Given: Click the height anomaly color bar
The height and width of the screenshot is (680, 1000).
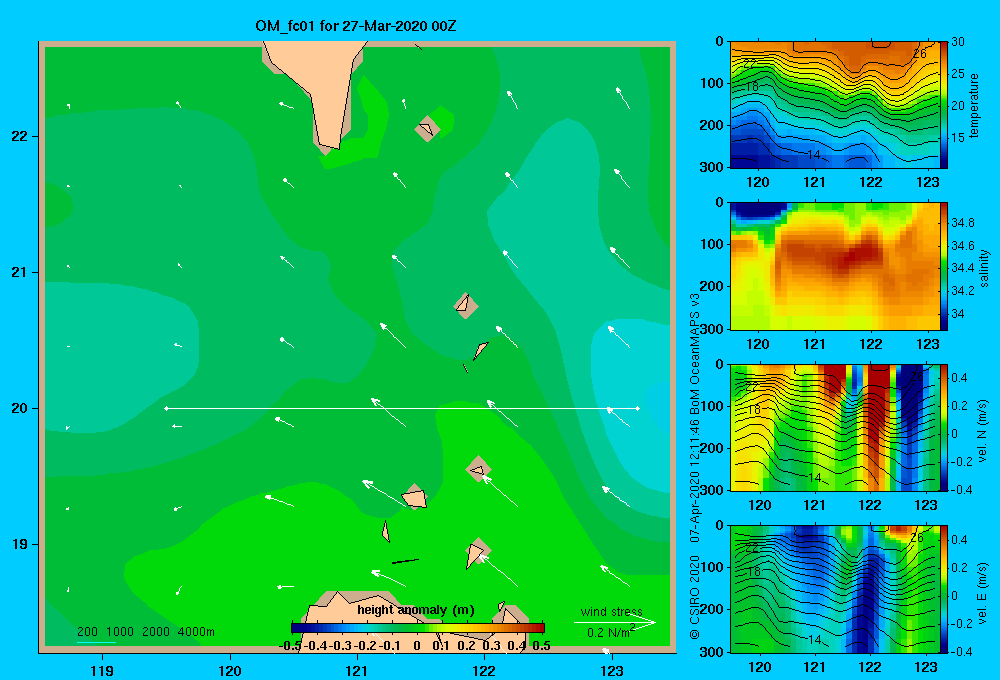Looking at the screenshot, I should pyautogui.click(x=418, y=628).
